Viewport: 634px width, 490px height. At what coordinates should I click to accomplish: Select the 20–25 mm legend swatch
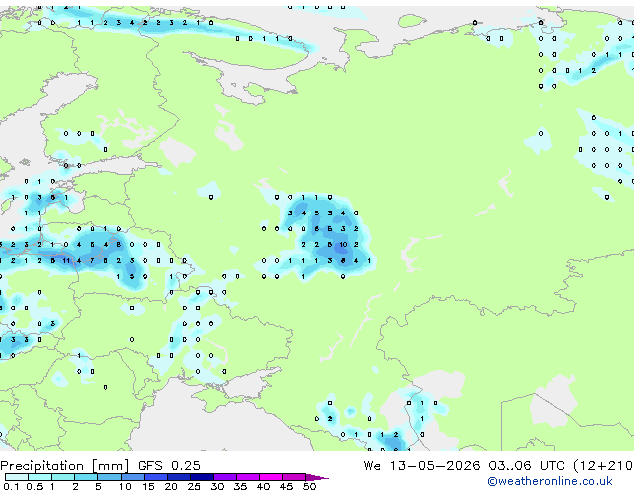[178, 477]
